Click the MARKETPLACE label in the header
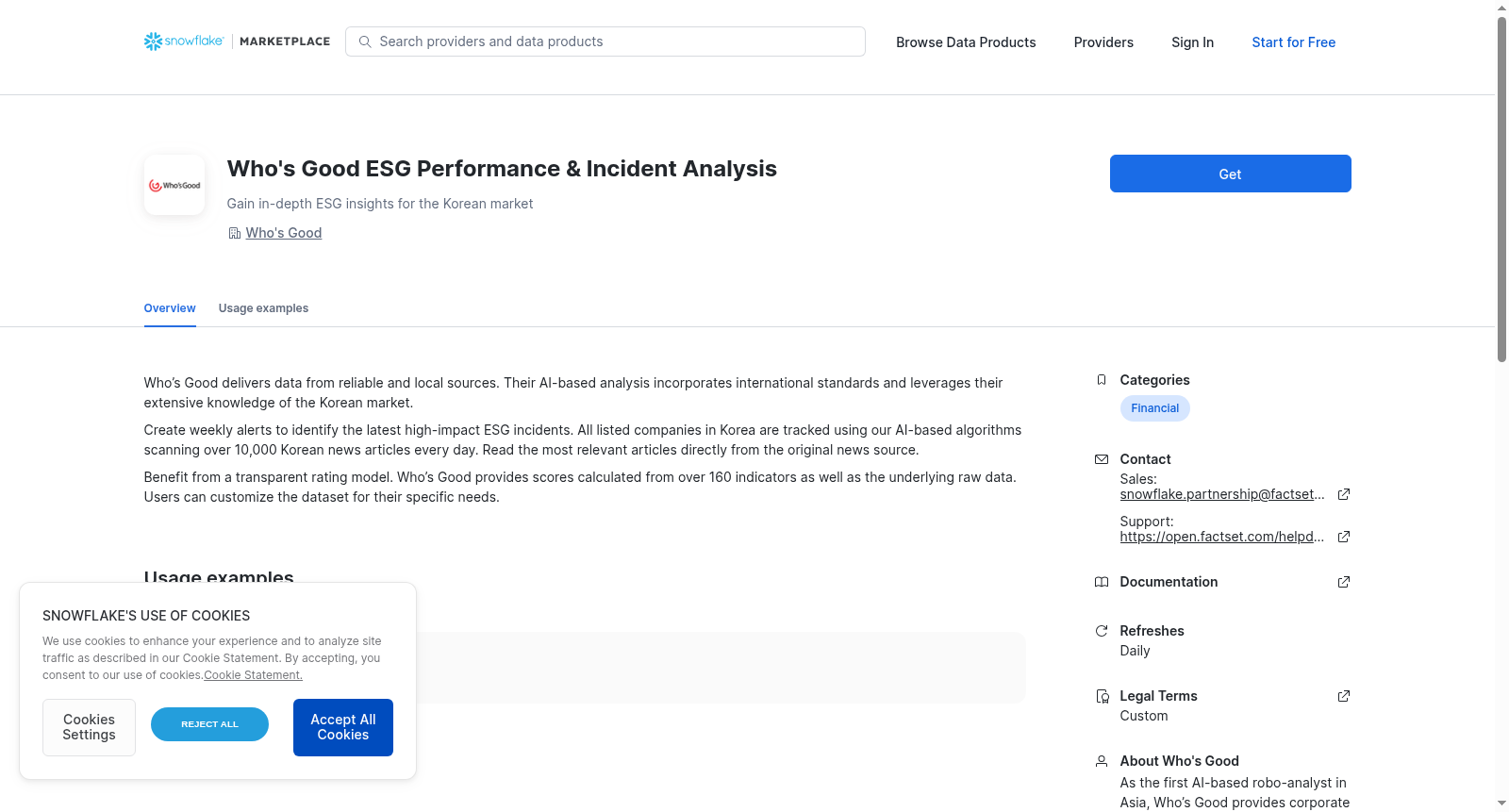 [x=285, y=41]
